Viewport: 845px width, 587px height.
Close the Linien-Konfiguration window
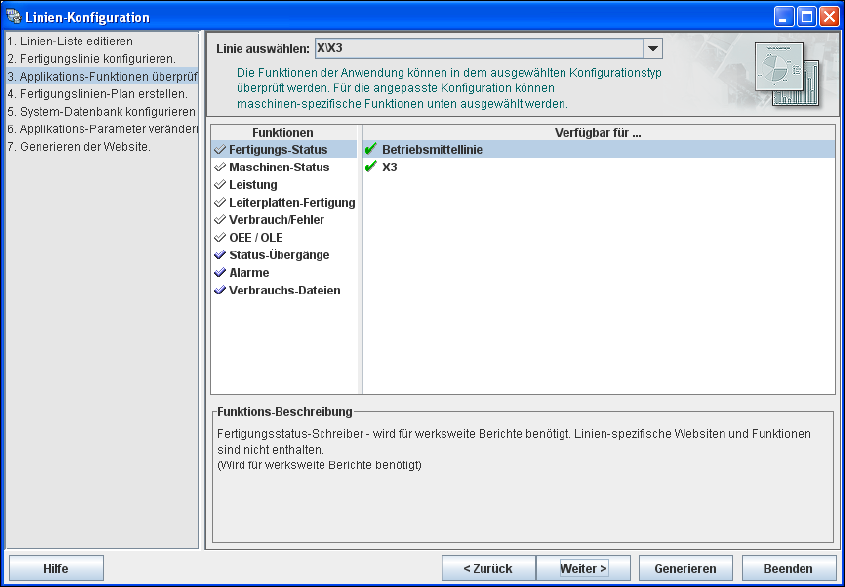click(829, 17)
